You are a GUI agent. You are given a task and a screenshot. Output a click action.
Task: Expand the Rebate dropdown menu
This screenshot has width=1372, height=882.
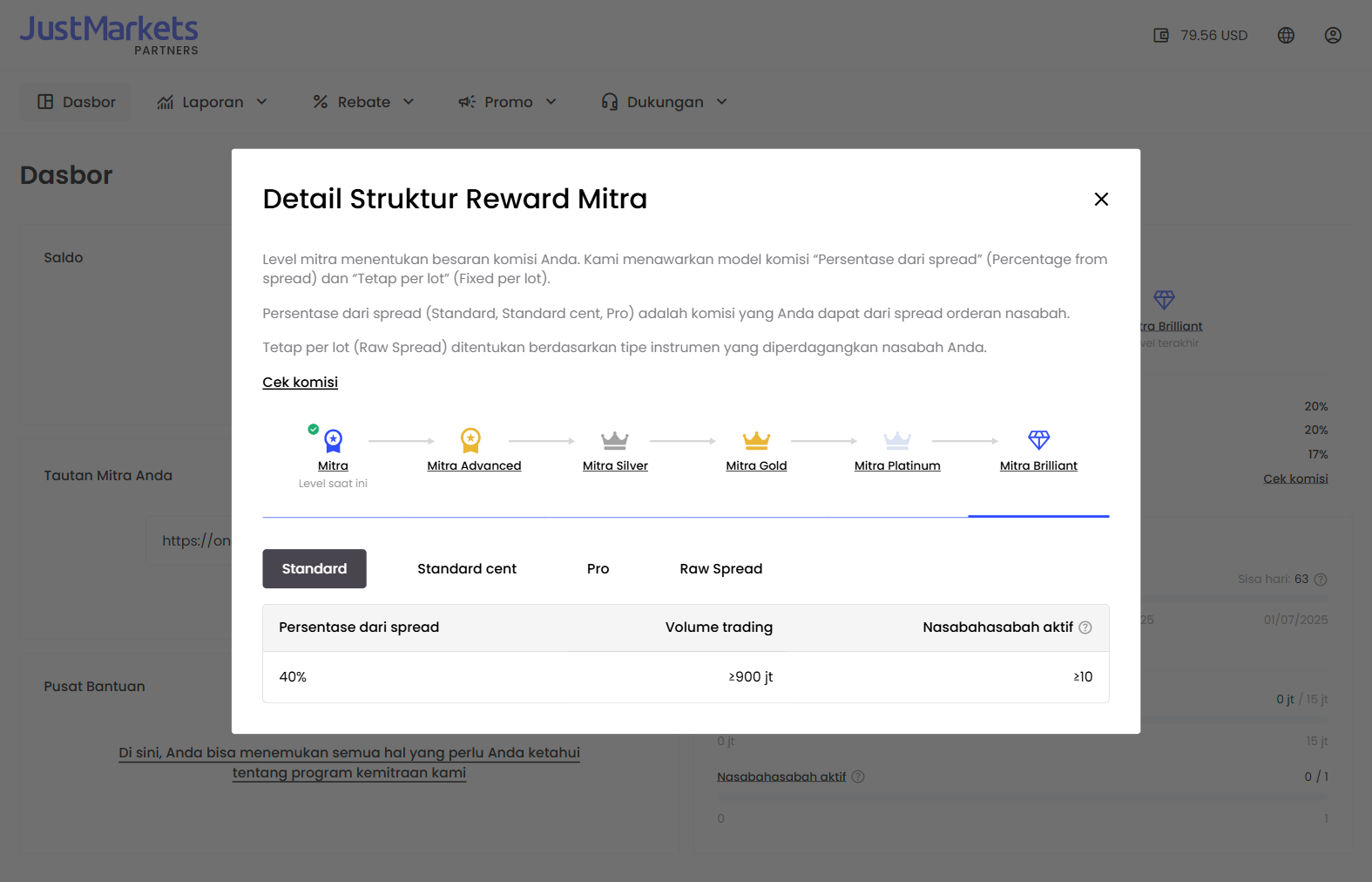point(364,102)
